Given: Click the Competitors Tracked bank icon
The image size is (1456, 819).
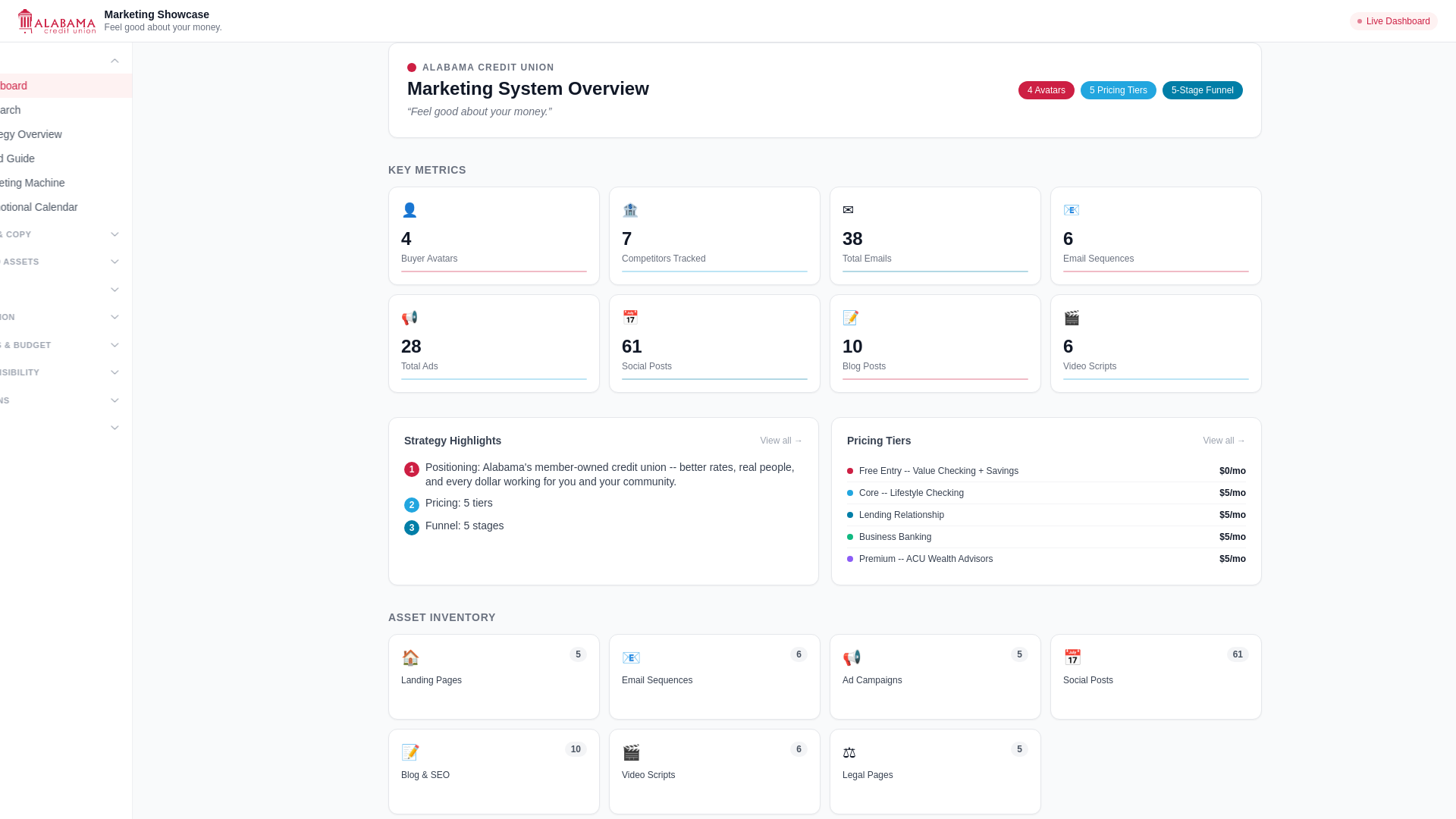Looking at the screenshot, I should (x=630, y=210).
